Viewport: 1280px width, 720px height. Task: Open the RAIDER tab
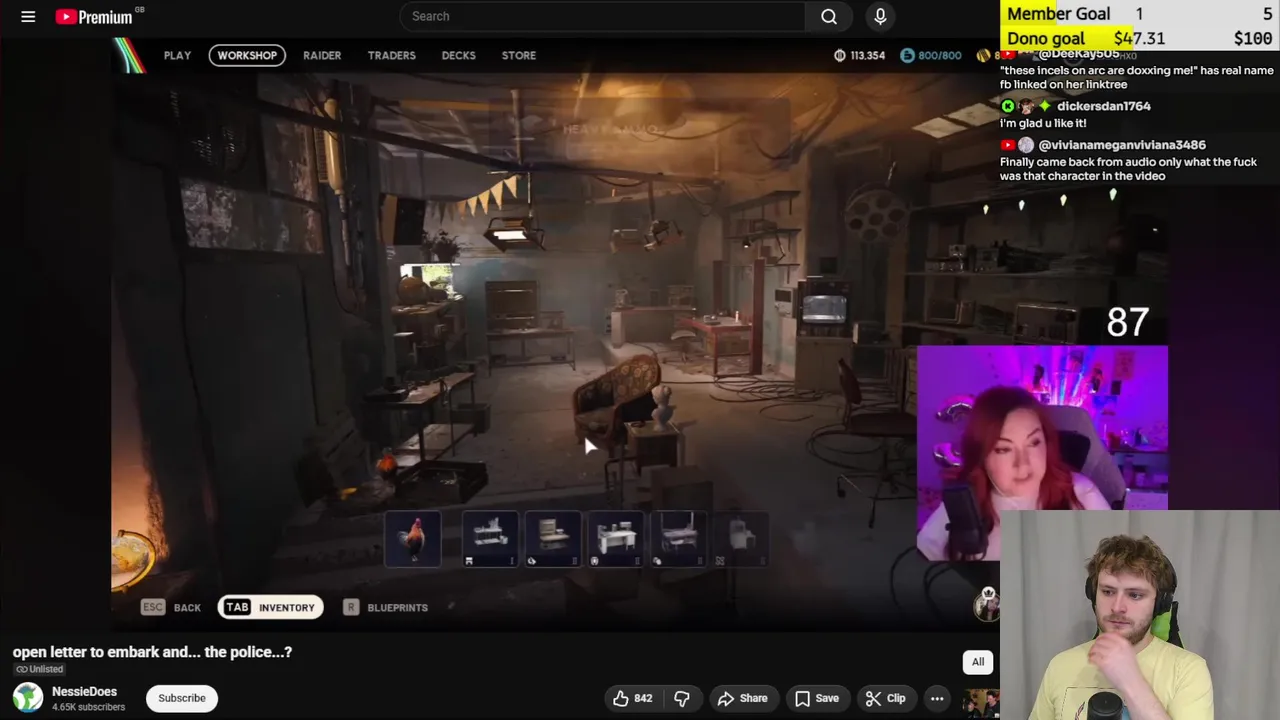(322, 55)
